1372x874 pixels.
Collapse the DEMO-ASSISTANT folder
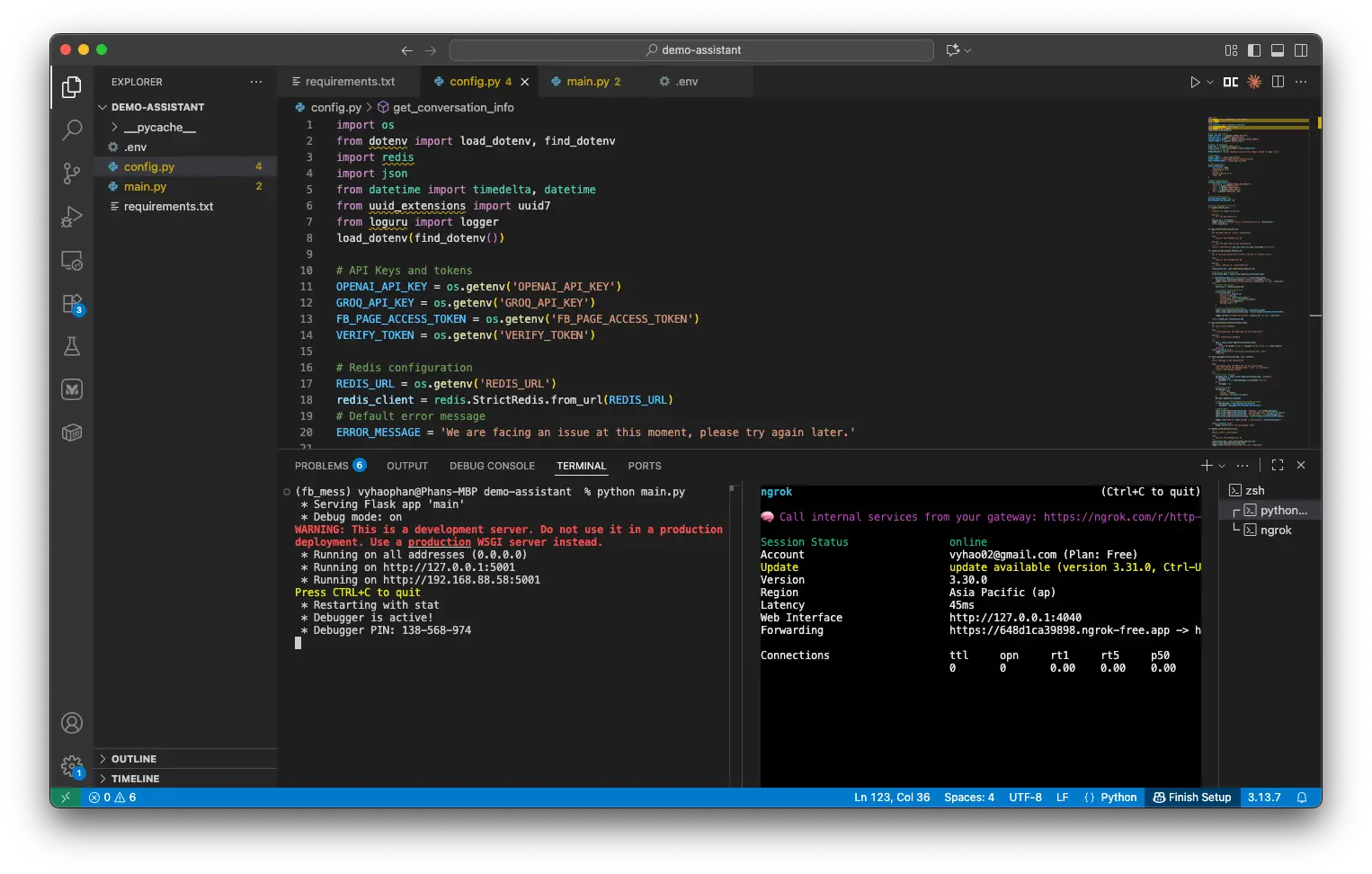tap(103, 106)
